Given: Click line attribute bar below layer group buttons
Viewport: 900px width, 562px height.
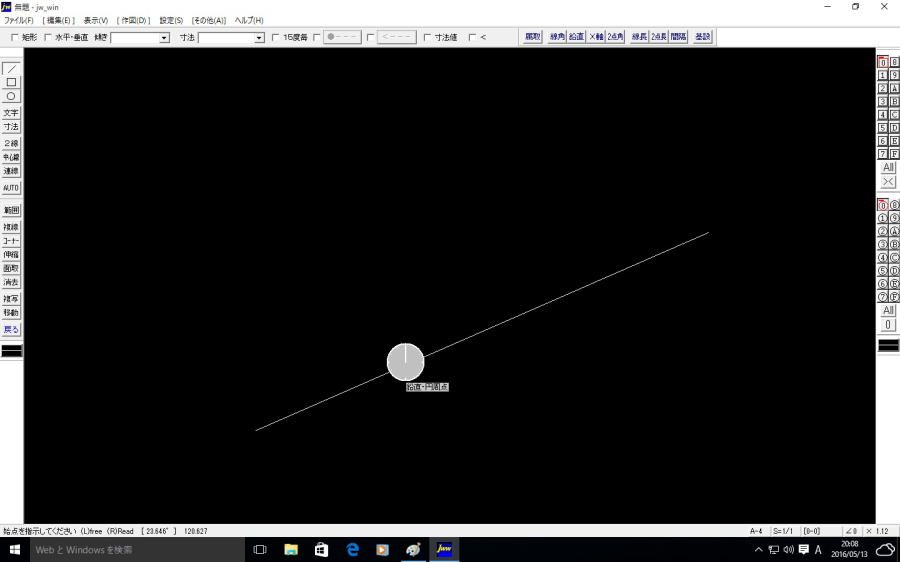Looking at the screenshot, I should click(889, 345).
